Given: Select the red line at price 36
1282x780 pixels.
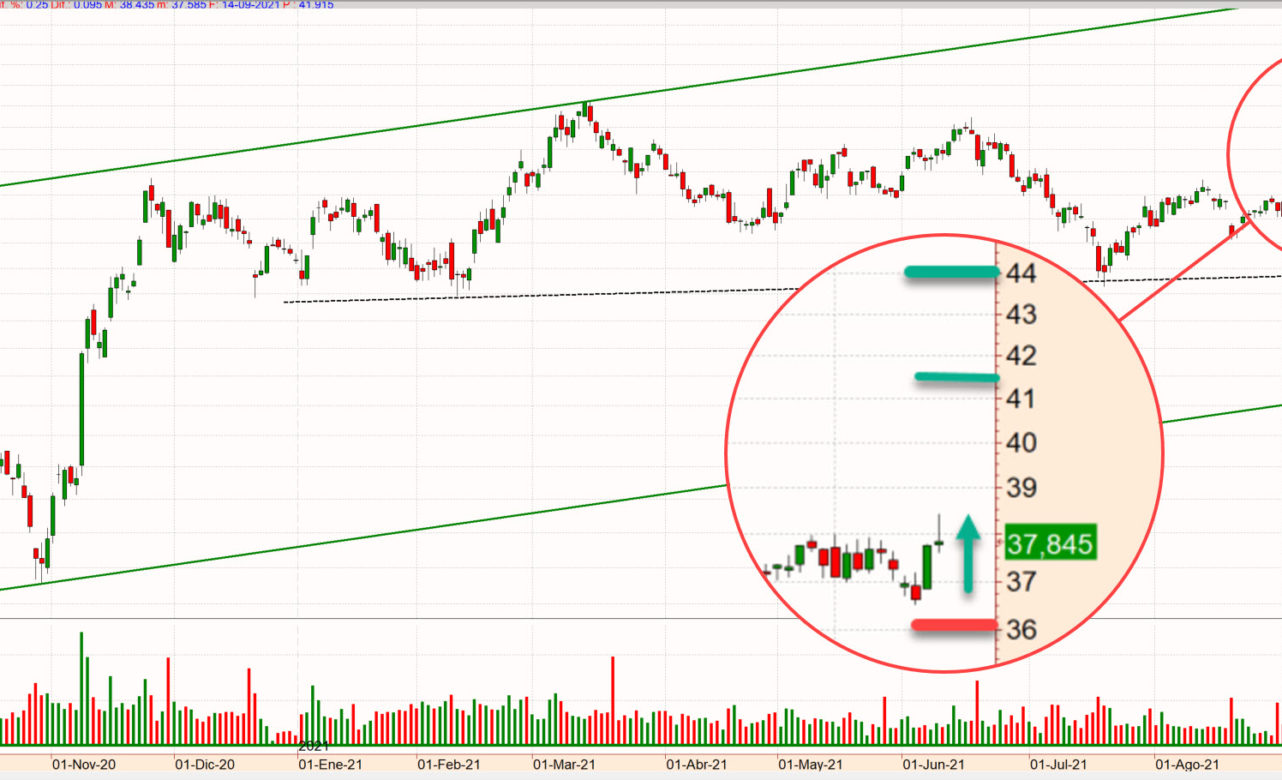Looking at the screenshot, I should 954,626.
